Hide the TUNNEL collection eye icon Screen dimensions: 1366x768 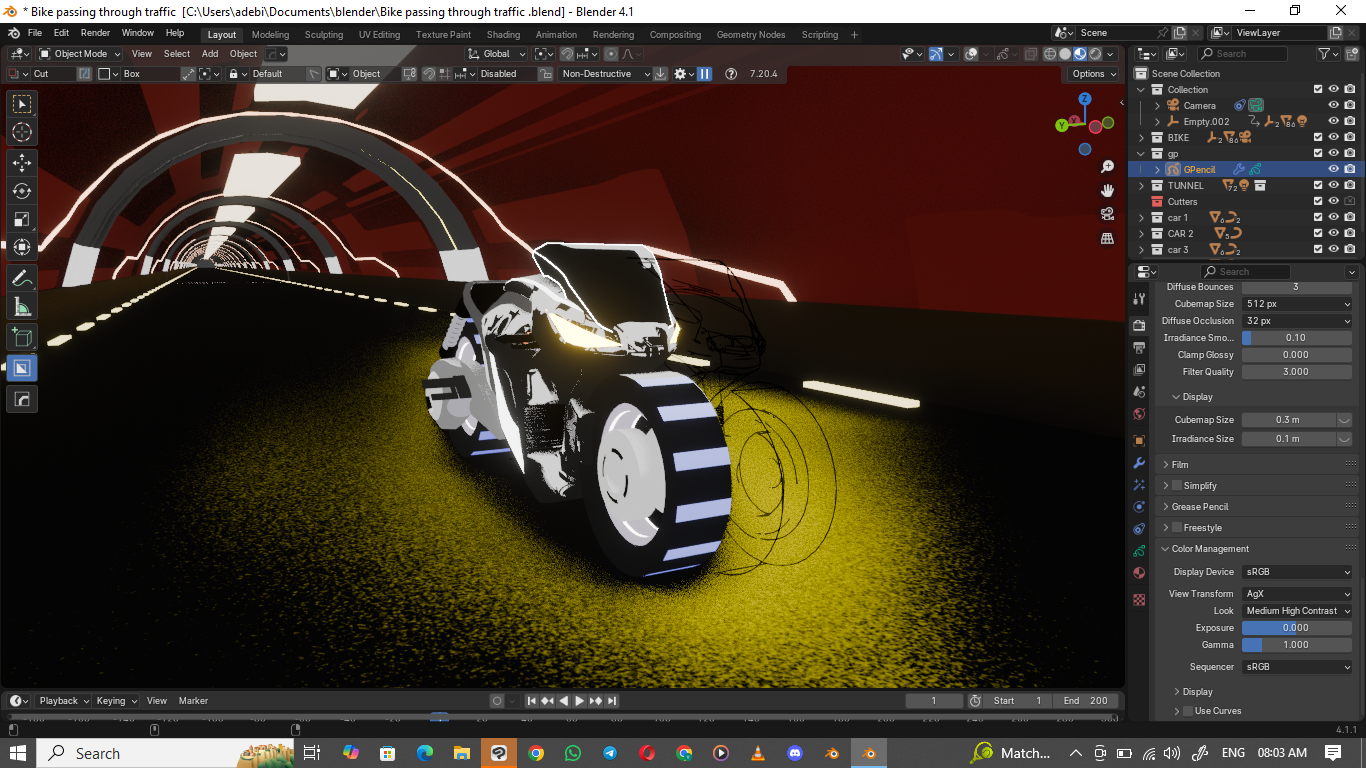1333,185
